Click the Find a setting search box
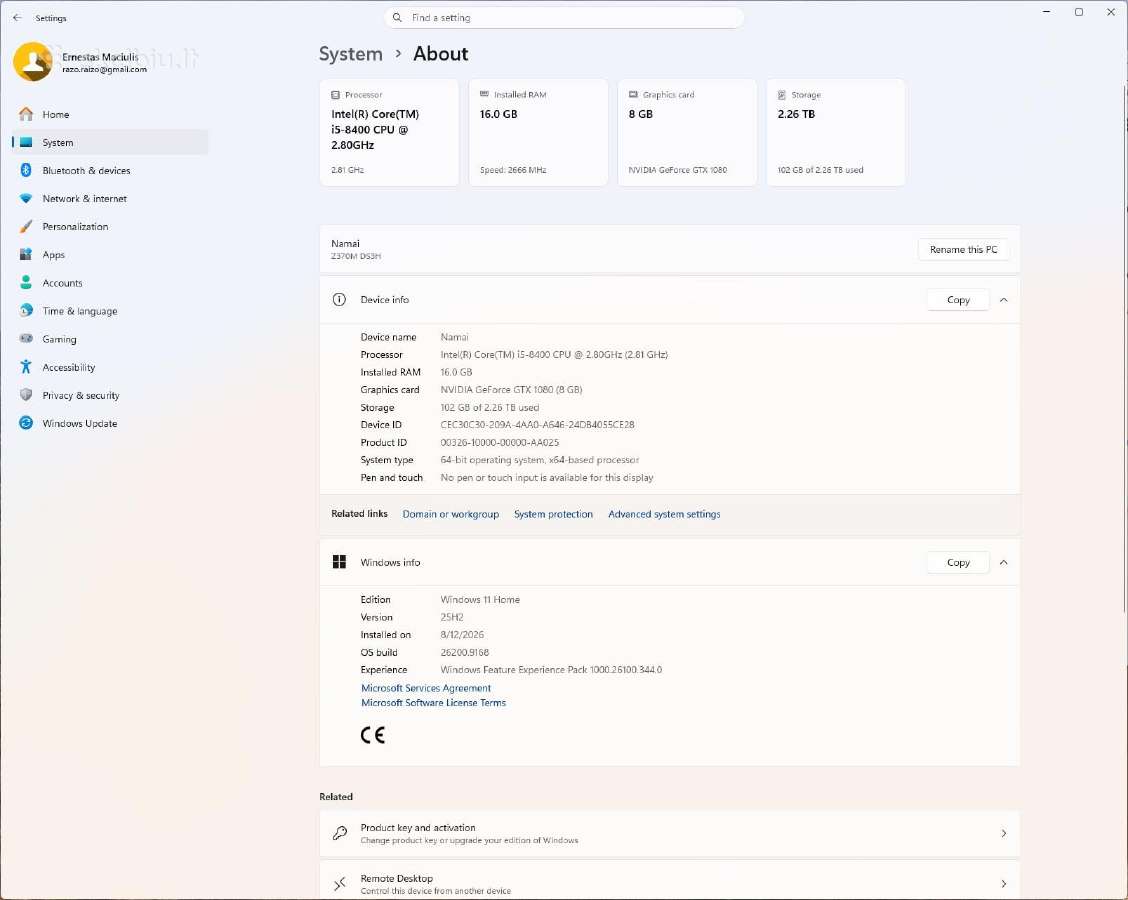The width and height of the screenshot is (1128, 900). click(564, 17)
